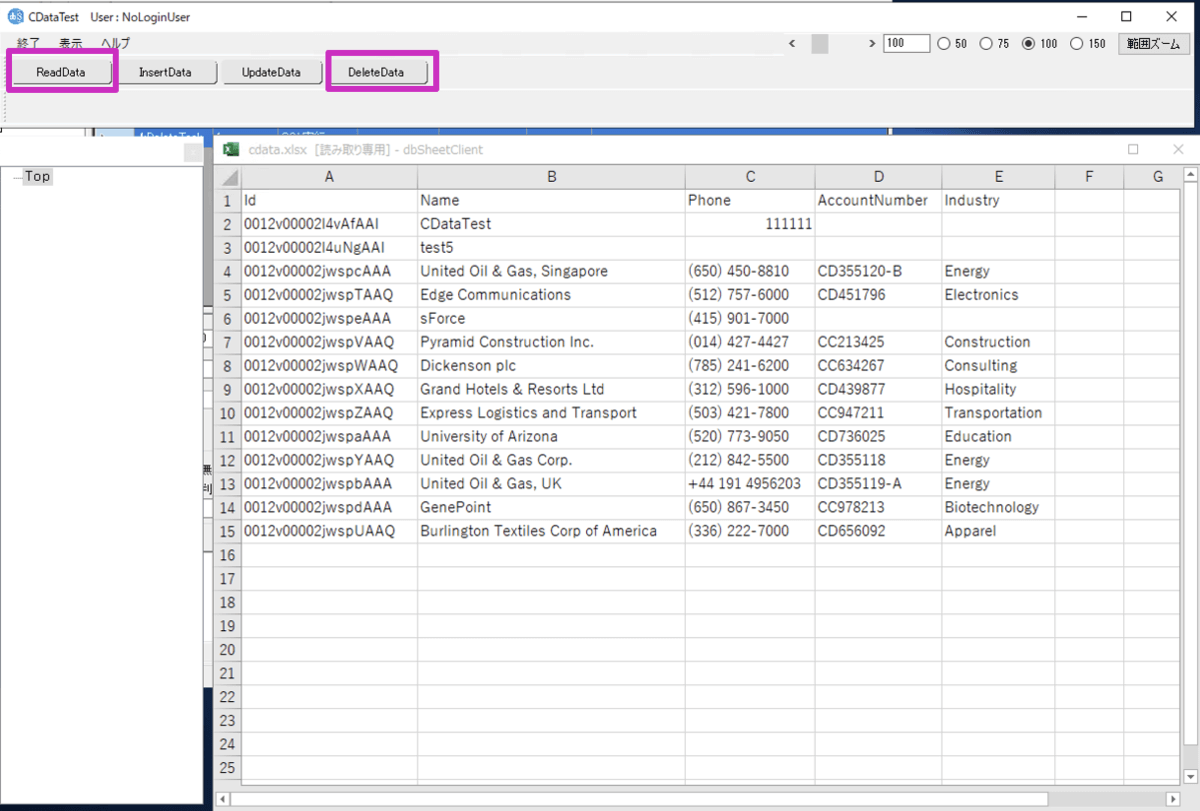Click the ReadData button

pyautogui.click(x=61, y=73)
